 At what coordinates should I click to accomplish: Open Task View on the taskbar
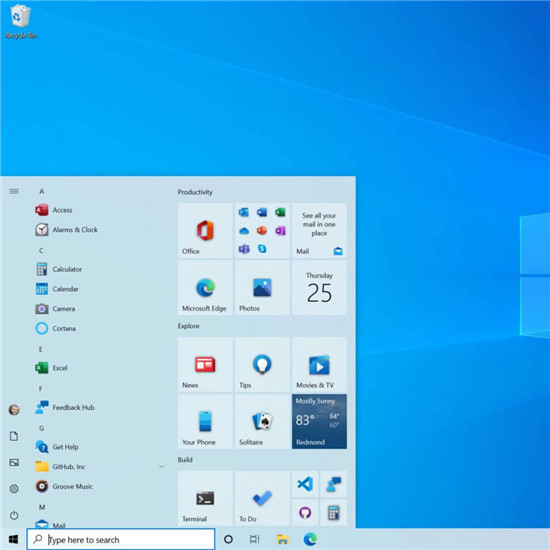(255, 539)
